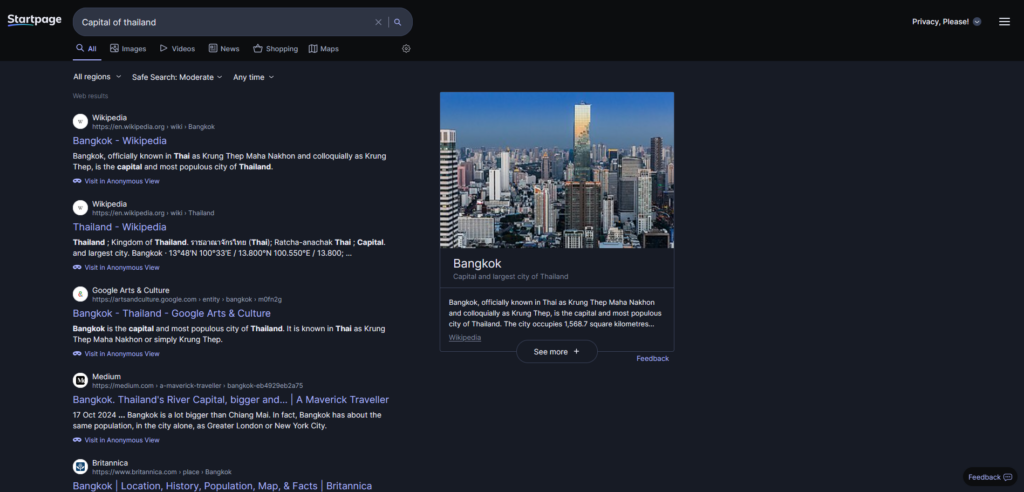Switch to the News tab

point(224,48)
